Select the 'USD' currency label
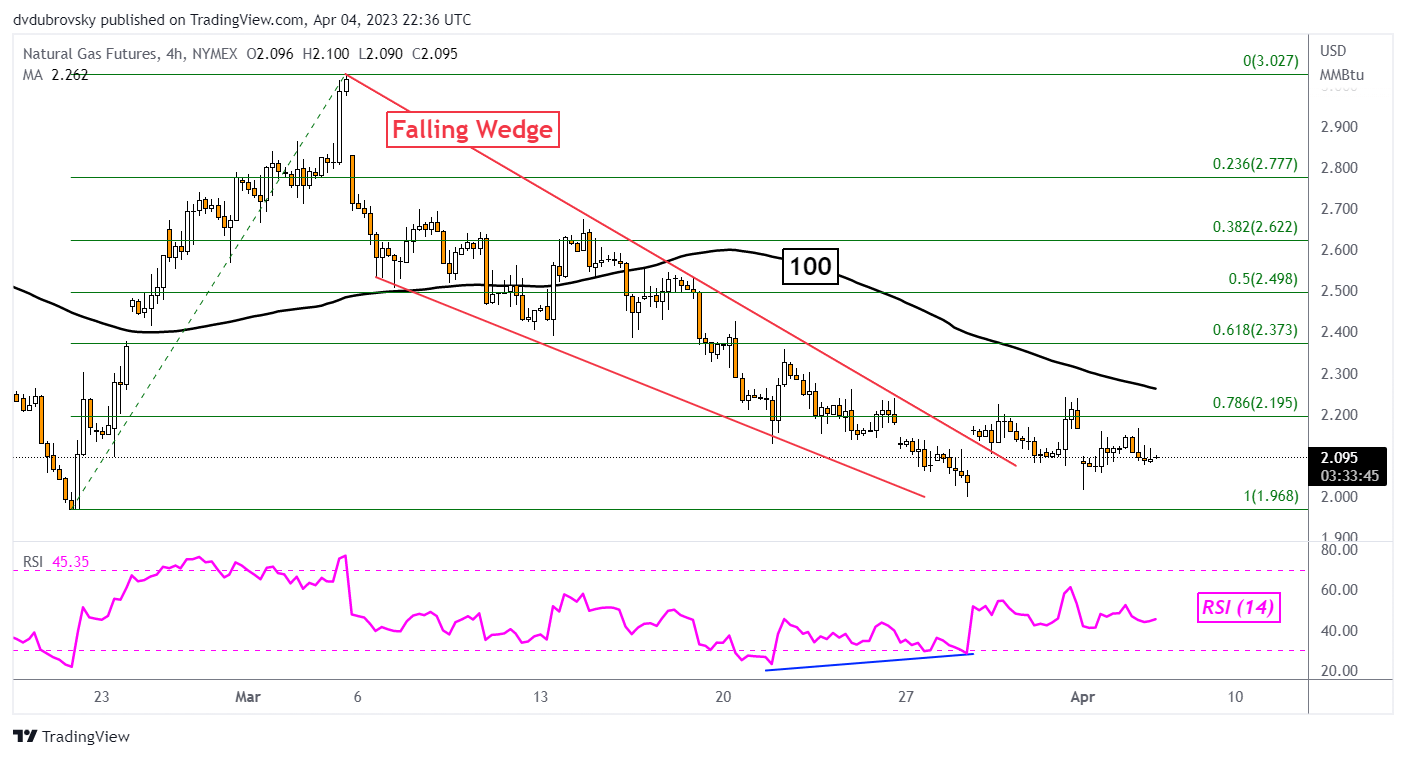1406x758 pixels. point(1333,51)
